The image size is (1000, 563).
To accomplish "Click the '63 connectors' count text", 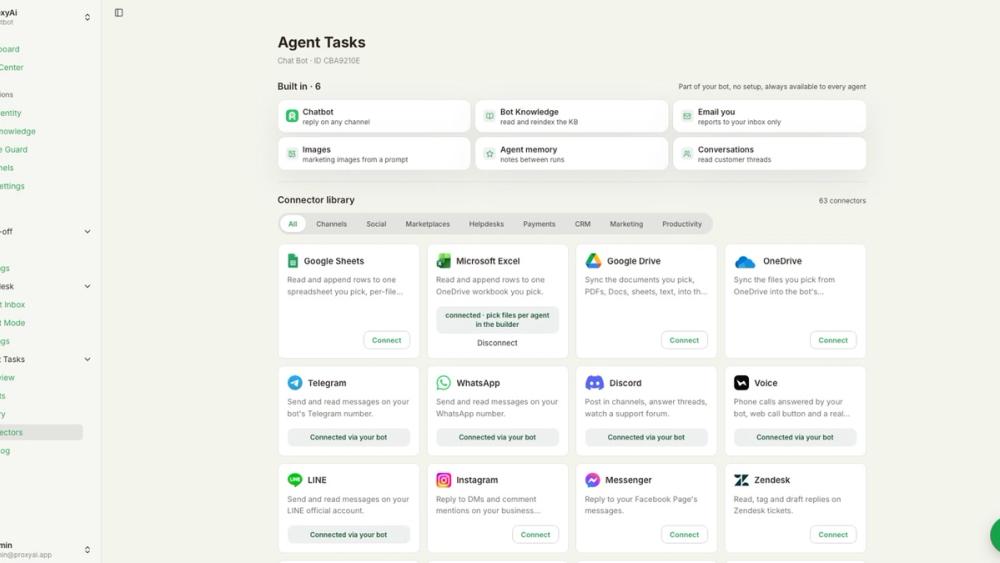I will coord(842,201).
